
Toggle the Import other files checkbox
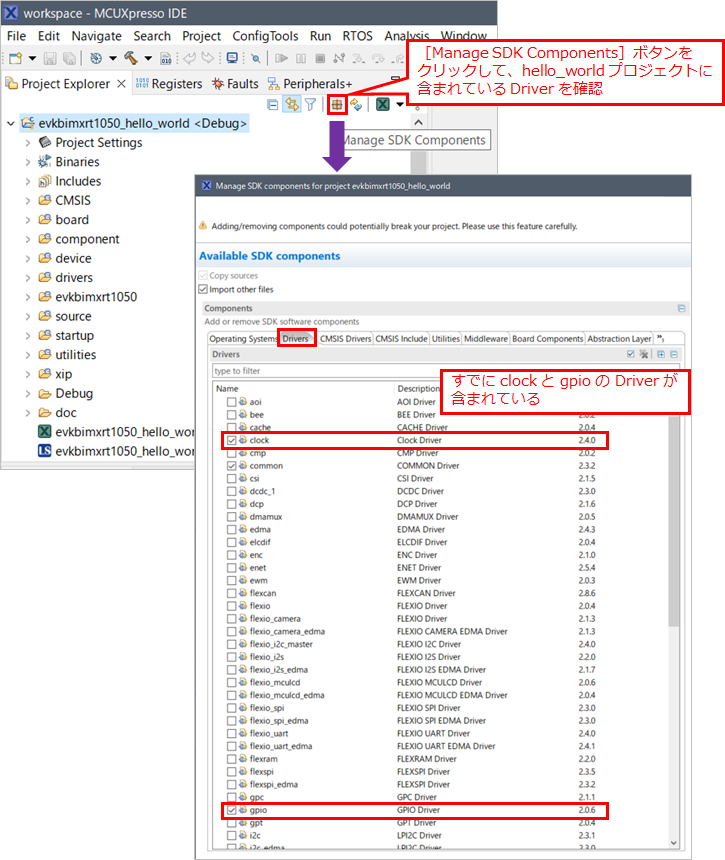pyautogui.click(x=203, y=289)
